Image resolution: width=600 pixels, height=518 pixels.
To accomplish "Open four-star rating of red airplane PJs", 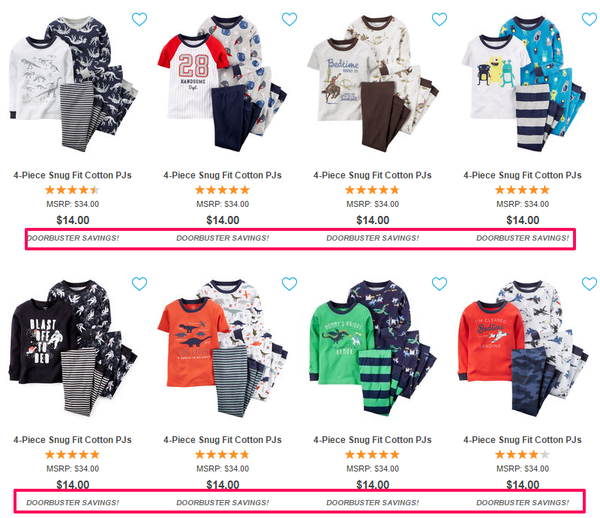I will [522, 454].
